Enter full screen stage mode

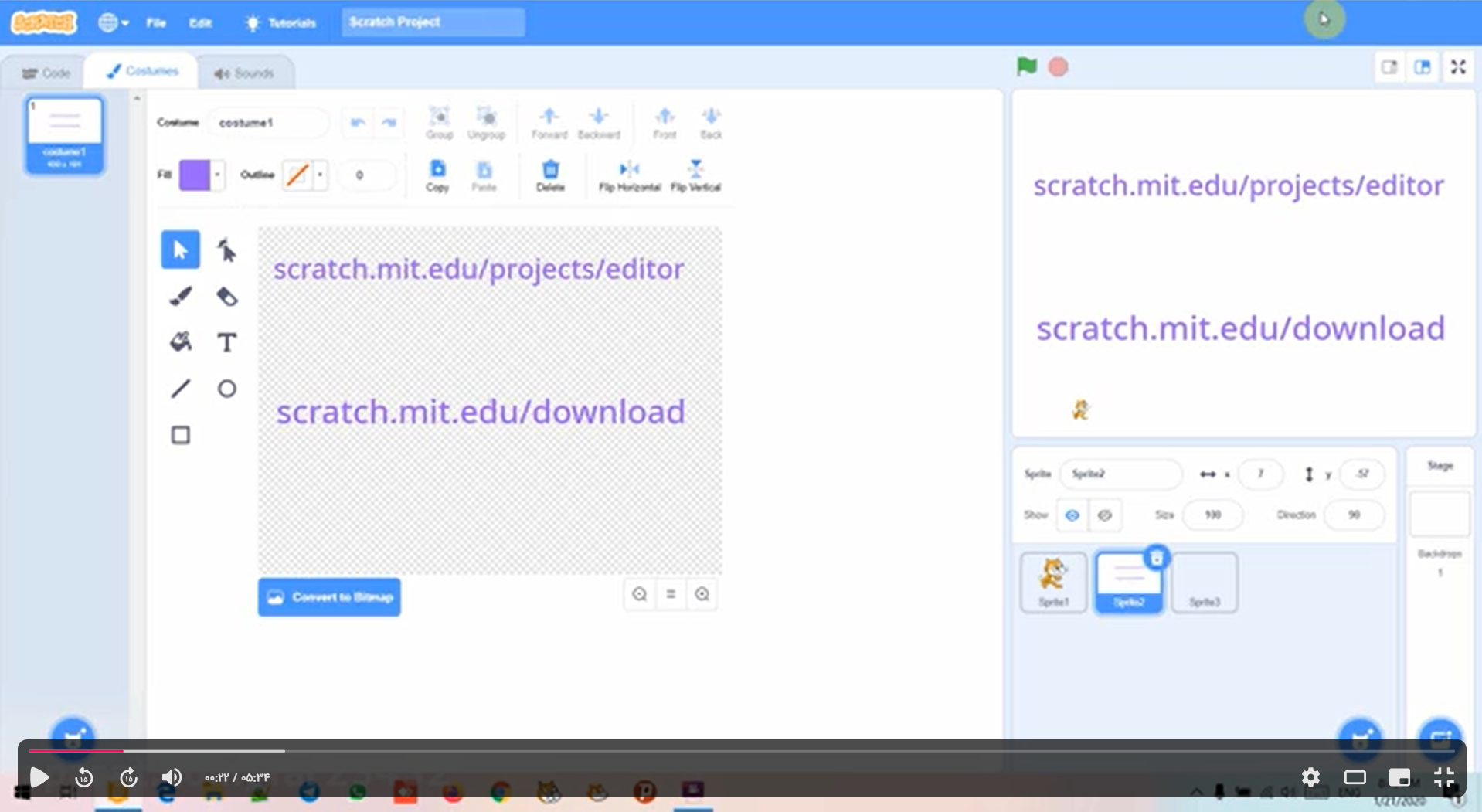click(x=1458, y=67)
